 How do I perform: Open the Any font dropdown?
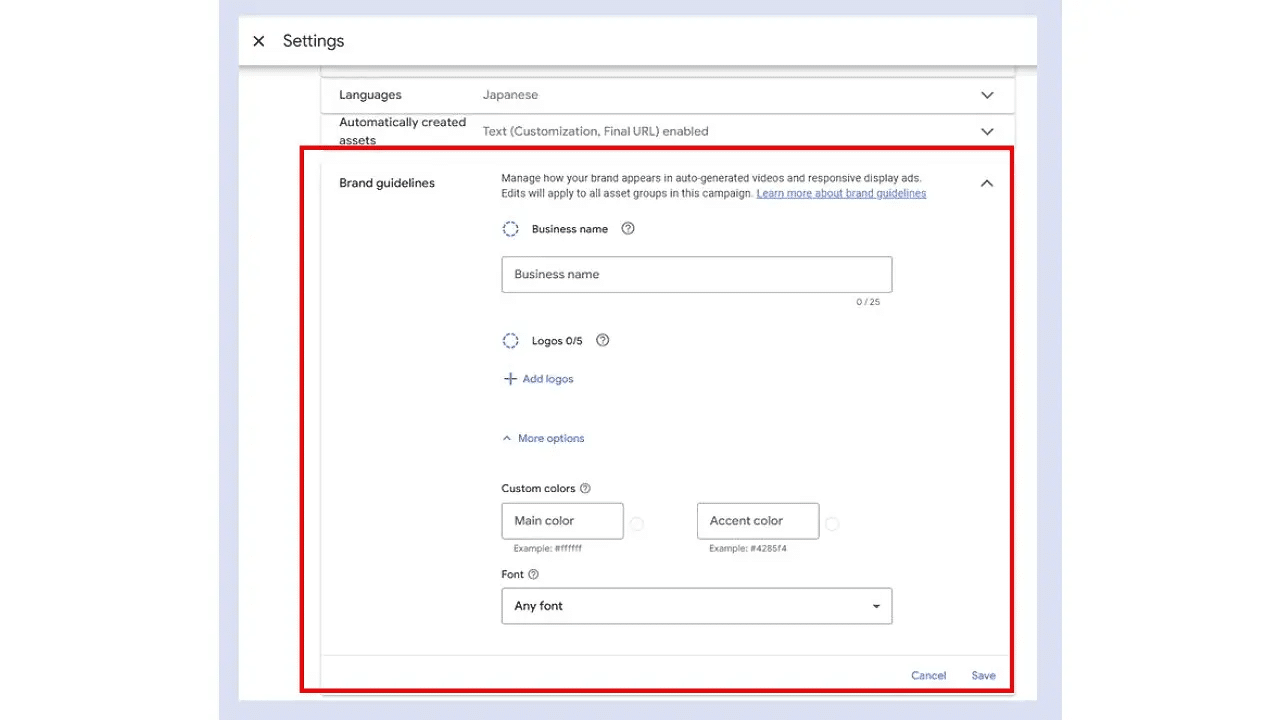click(x=696, y=606)
